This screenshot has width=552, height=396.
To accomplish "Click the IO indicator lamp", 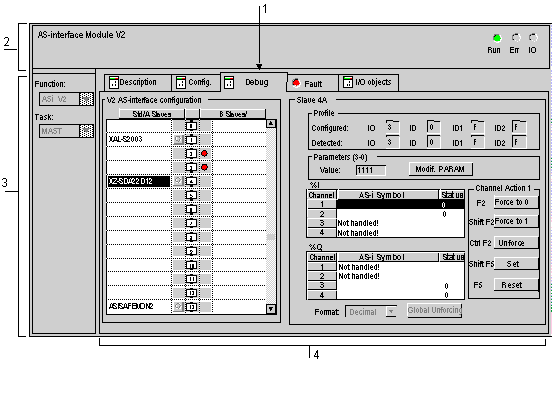I will (533, 37).
